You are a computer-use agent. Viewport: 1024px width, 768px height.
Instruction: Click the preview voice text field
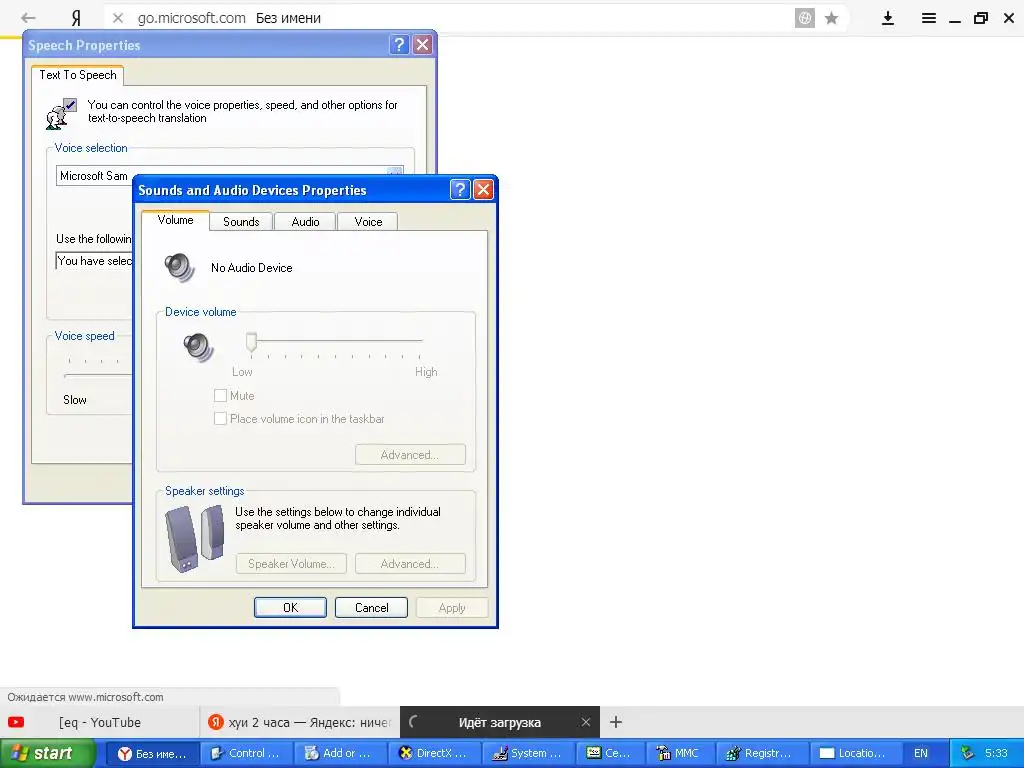(x=95, y=261)
